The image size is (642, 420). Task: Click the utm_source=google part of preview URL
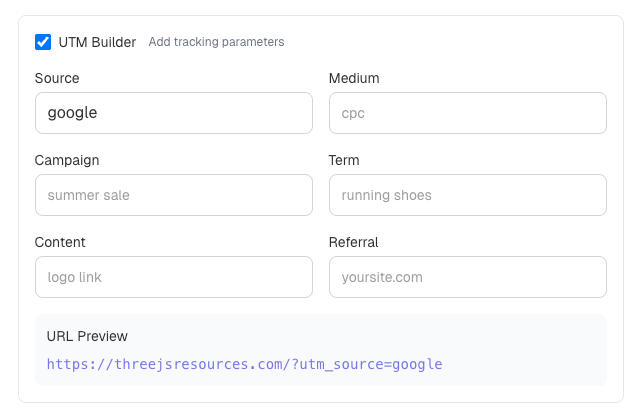click(370, 364)
